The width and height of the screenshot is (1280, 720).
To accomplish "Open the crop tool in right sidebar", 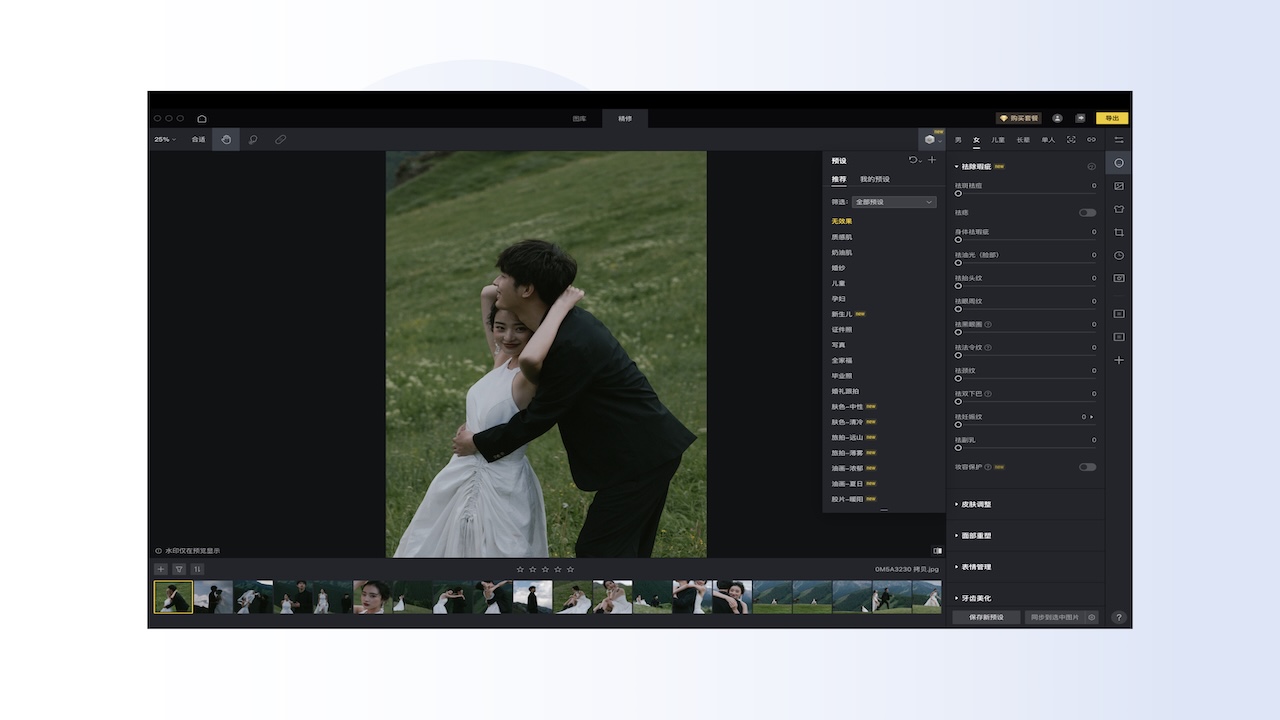I will pyautogui.click(x=1119, y=232).
